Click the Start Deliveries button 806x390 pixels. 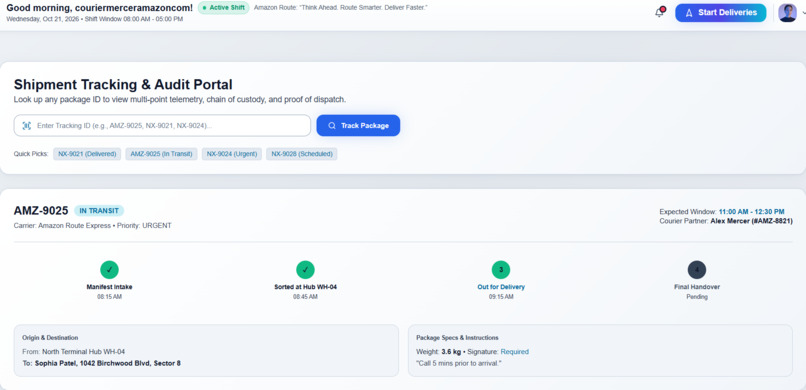coord(720,13)
